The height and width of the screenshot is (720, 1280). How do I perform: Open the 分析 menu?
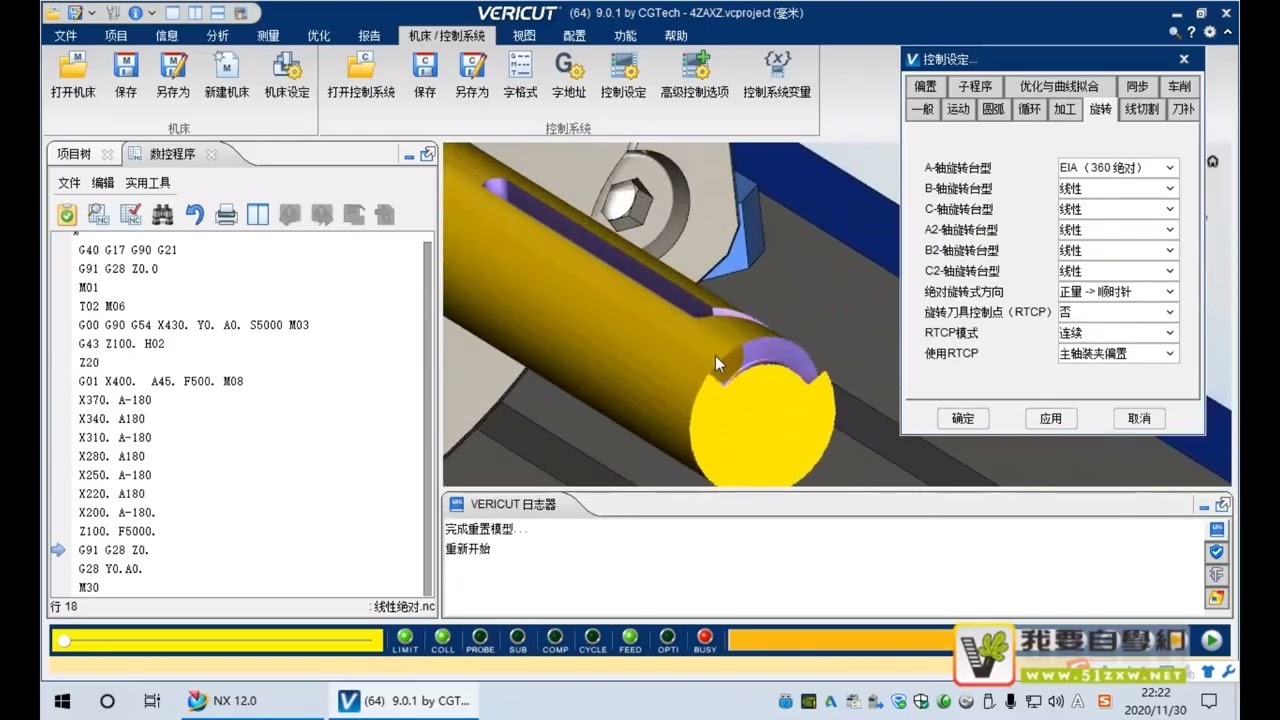tap(217, 36)
